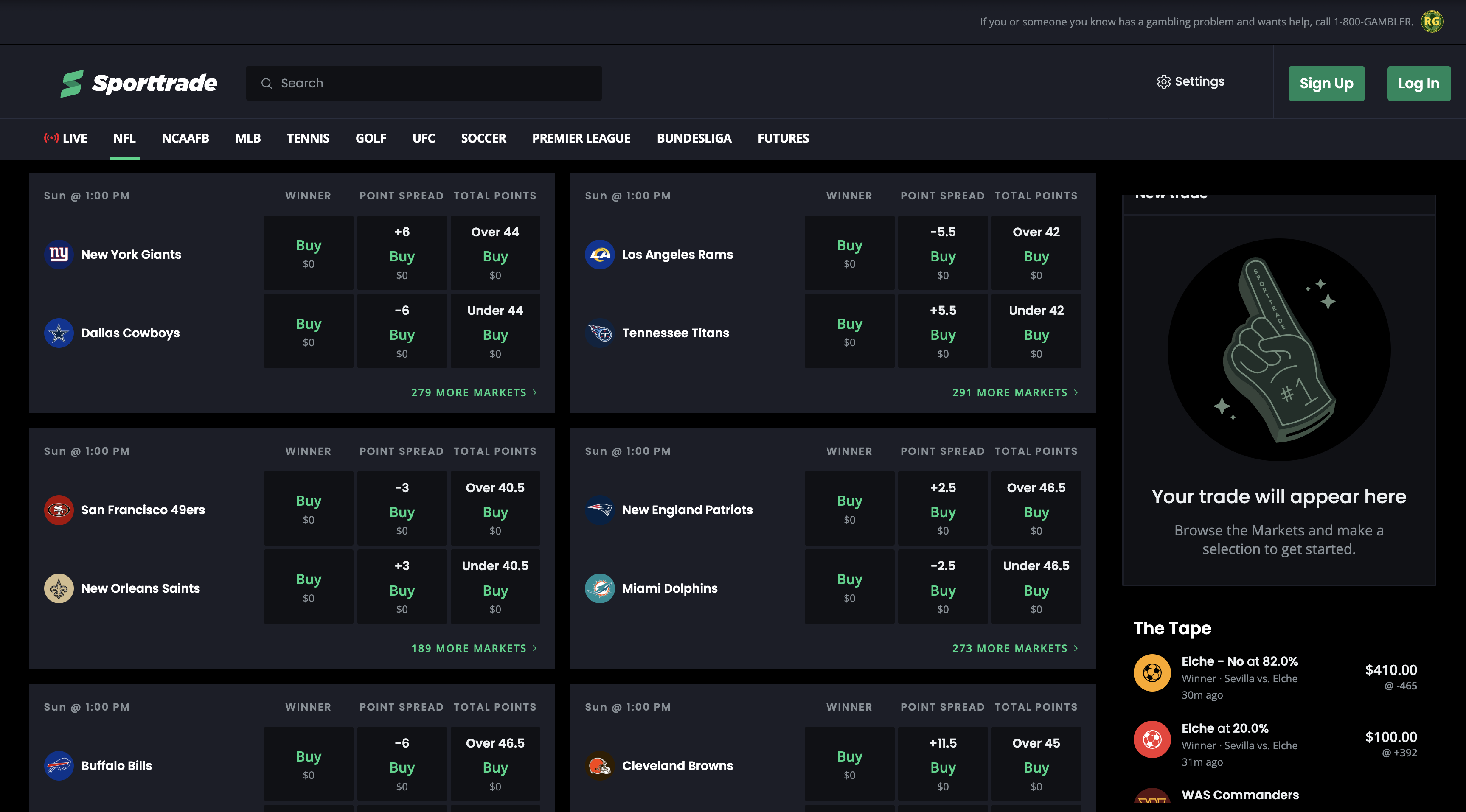Open the SOCCER tab
Image resolution: width=1466 pixels, height=812 pixels.
(483, 138)
